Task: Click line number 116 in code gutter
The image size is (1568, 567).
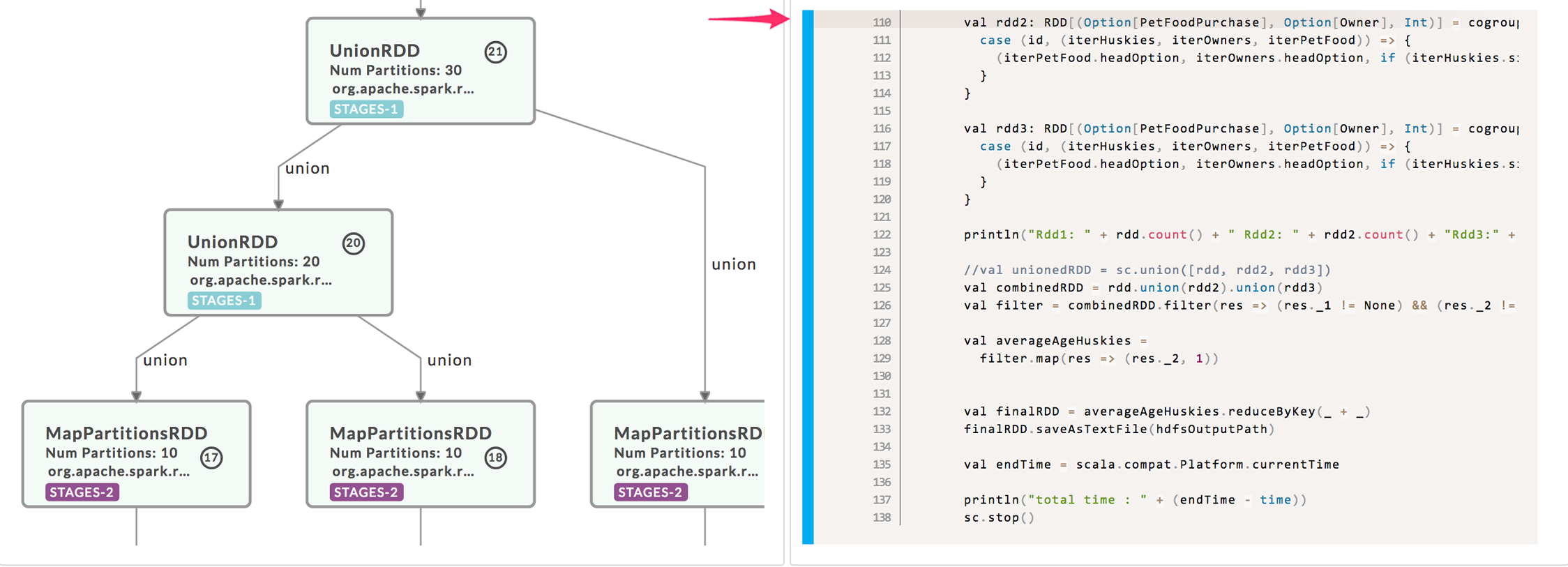Action: 882,128
